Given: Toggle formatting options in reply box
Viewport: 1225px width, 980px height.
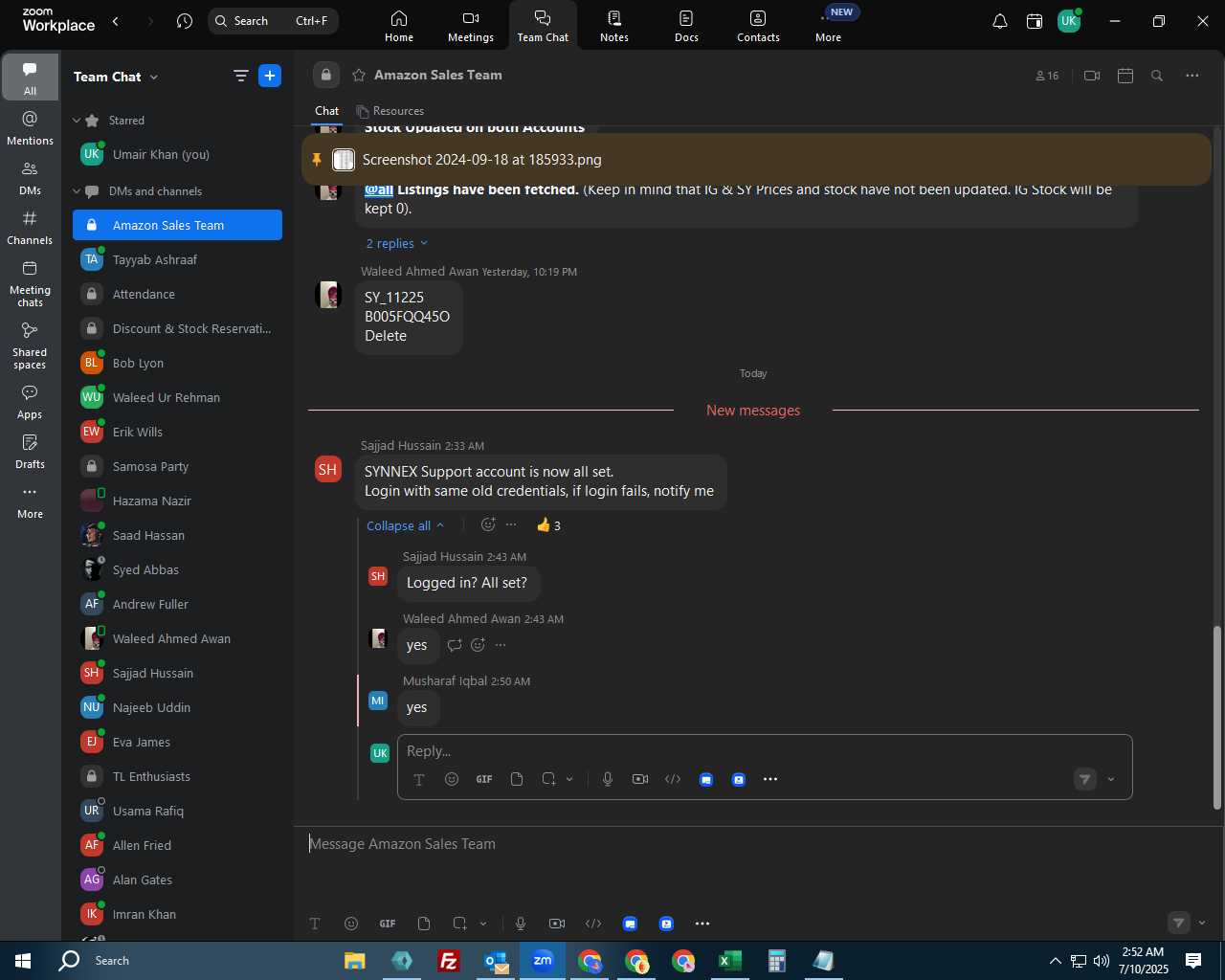Looking at the screenshot, I should pyautogui.click(x=419, y=779).
